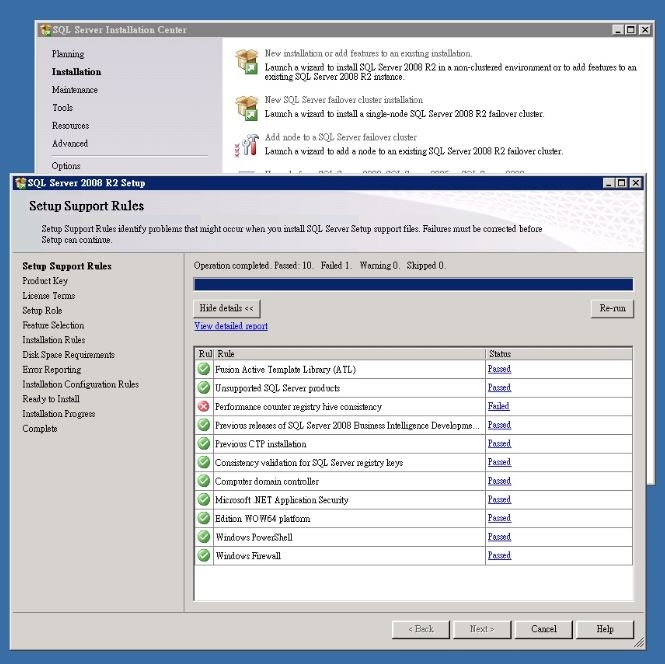Open Passed link for Unsupported SQL Server products
The width and height of the screenshot is (665, 664).
(499, 388)
